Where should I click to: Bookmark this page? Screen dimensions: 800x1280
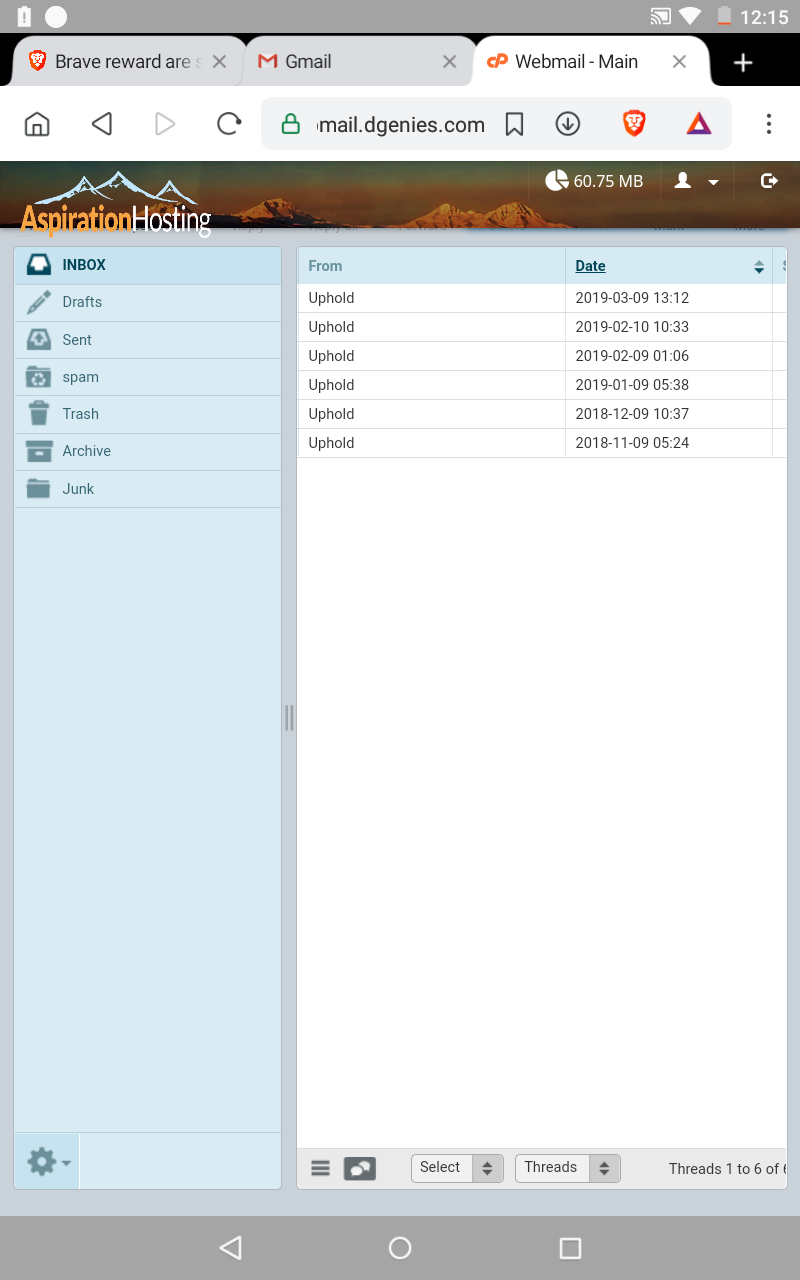tap(514, 124)
